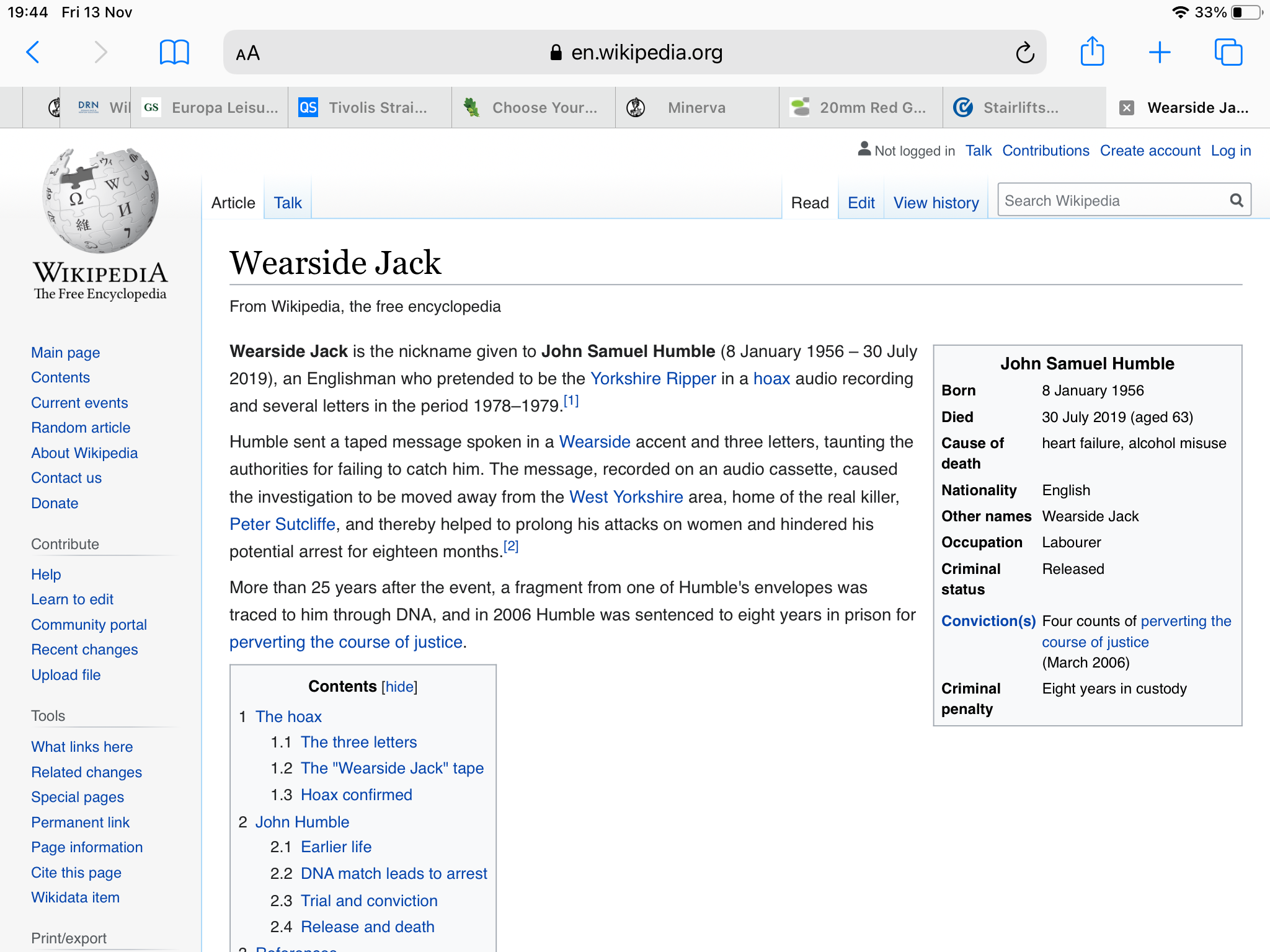Jump to The "Wearside Jack" tape section
The height and width of the screenshot is (952, 1270).
click(392, 769)
